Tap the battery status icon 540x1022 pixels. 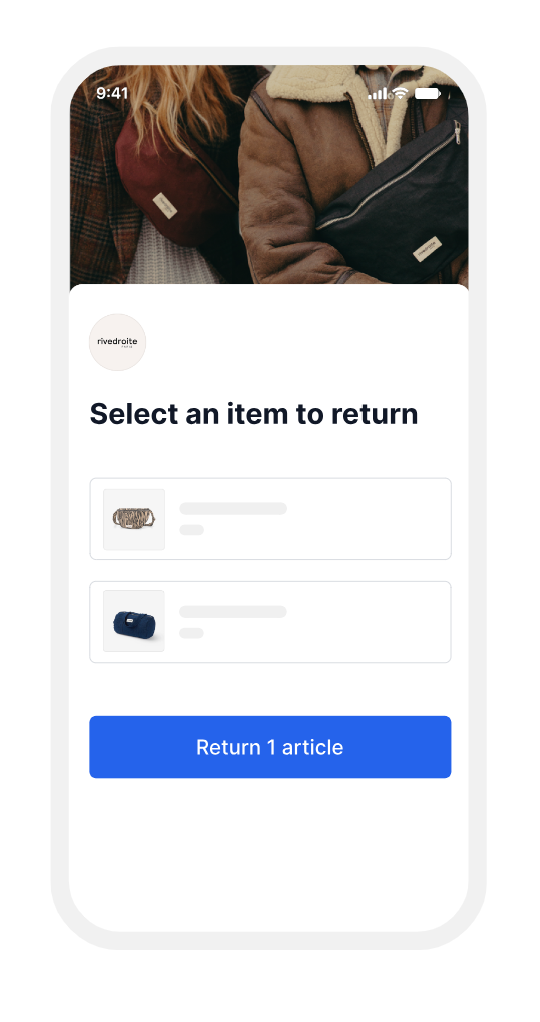(428, 93)
